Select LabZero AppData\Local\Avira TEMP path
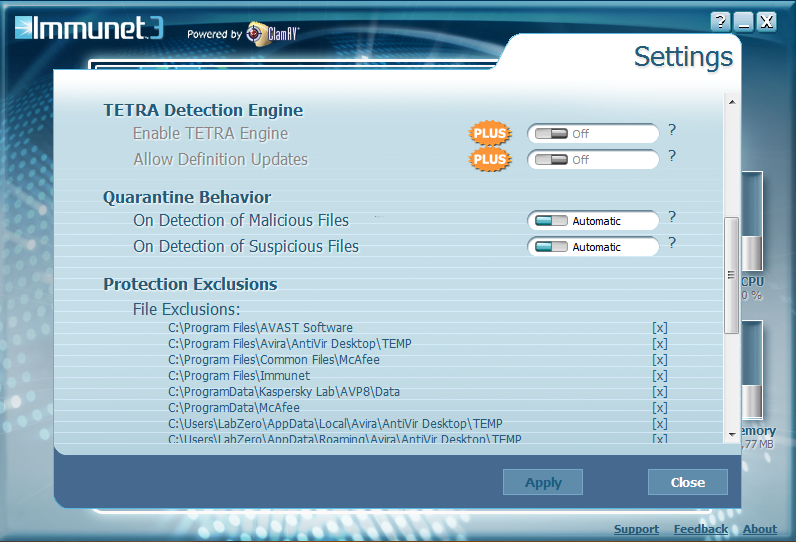Image resolution: width=796 pixels, height=542 pixels. (335, 424)
